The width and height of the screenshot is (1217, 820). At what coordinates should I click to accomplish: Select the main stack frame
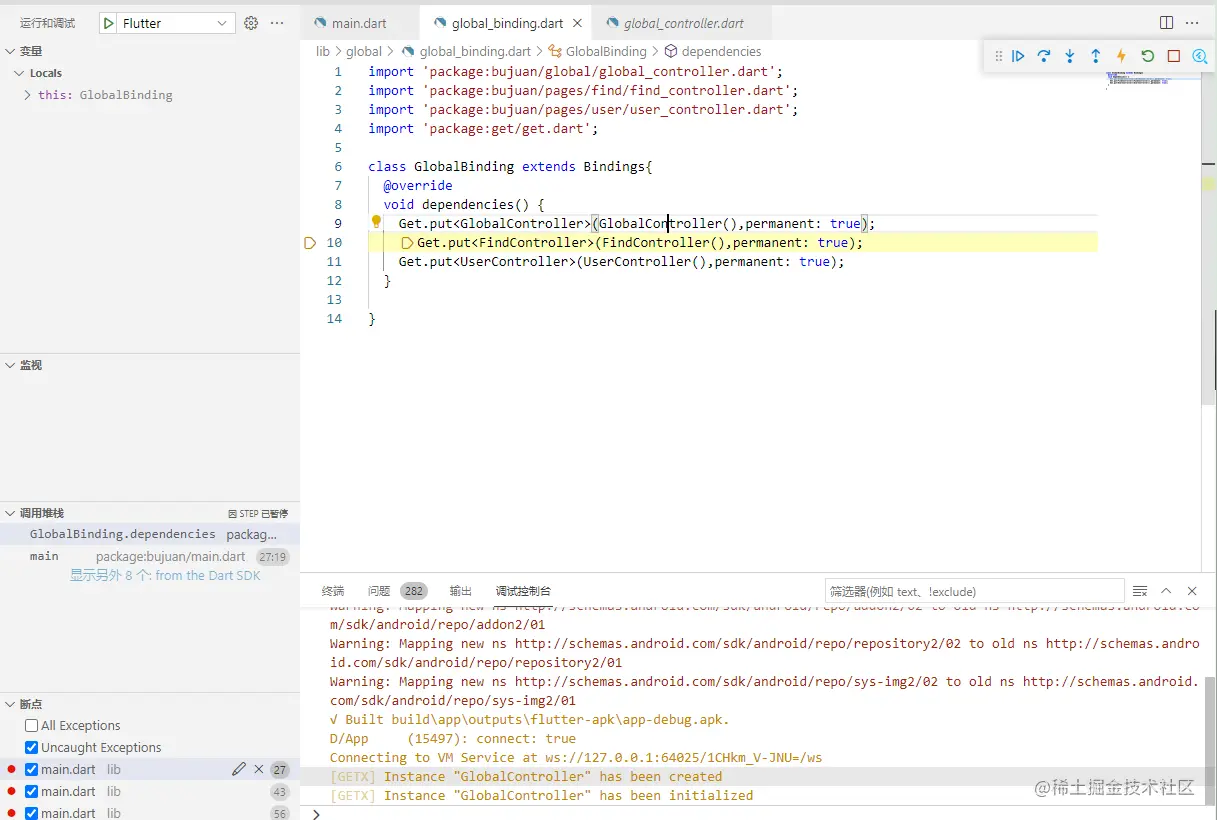[150, 556]
